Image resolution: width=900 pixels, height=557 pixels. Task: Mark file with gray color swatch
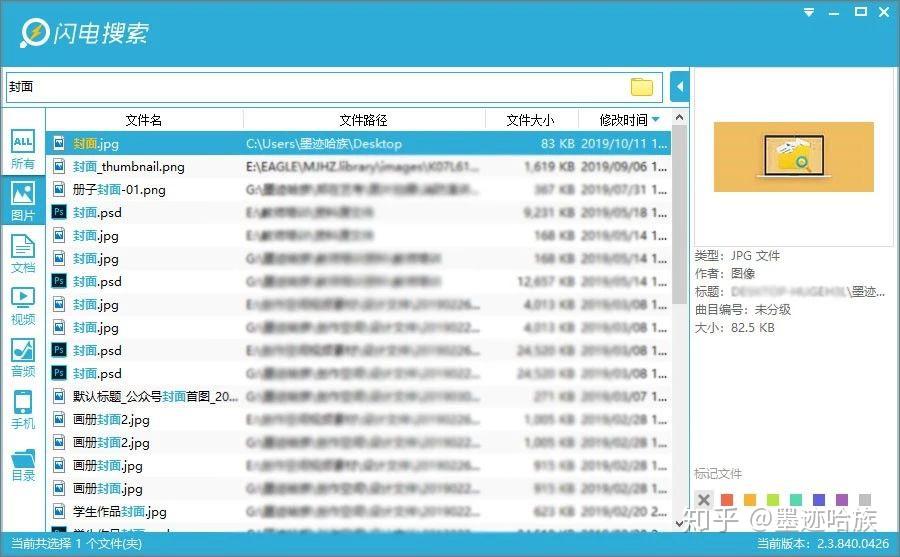tap(864, 500)
